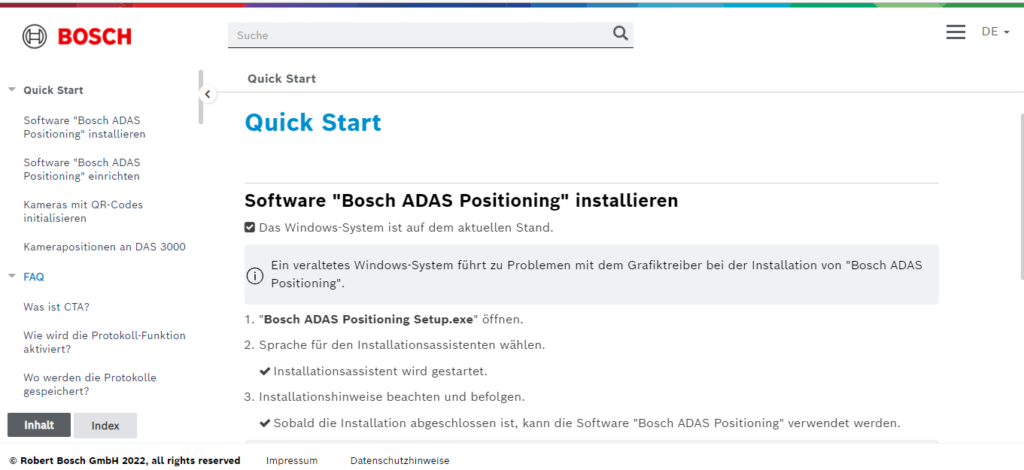This screenshot has width=1024, height=470.
Task: Open "Software Bosch ADAS Positioning einrichten" in the sidebar
Action: [82, 169]
